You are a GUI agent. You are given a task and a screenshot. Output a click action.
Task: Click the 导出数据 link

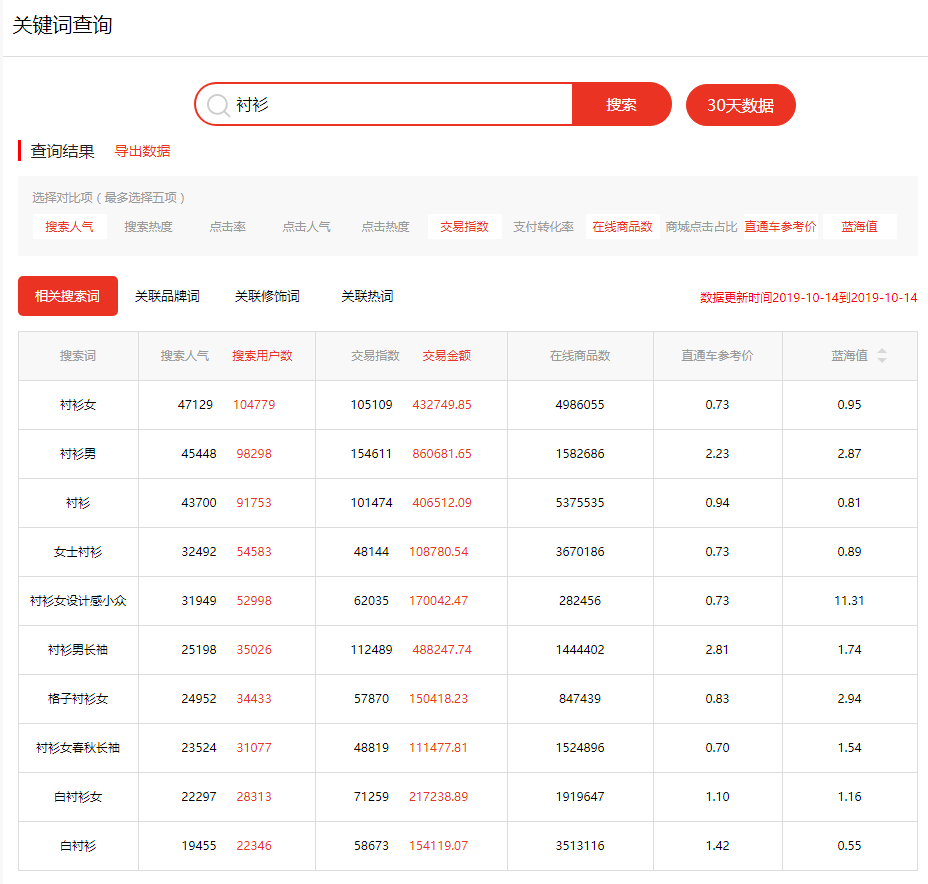tap(142, 151)
